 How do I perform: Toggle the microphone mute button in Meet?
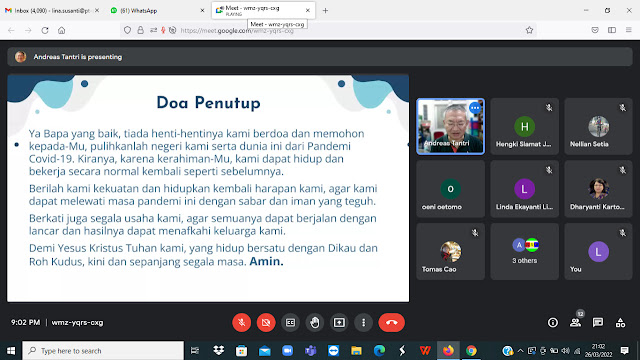pyautogui.click(x=241, y=322)
